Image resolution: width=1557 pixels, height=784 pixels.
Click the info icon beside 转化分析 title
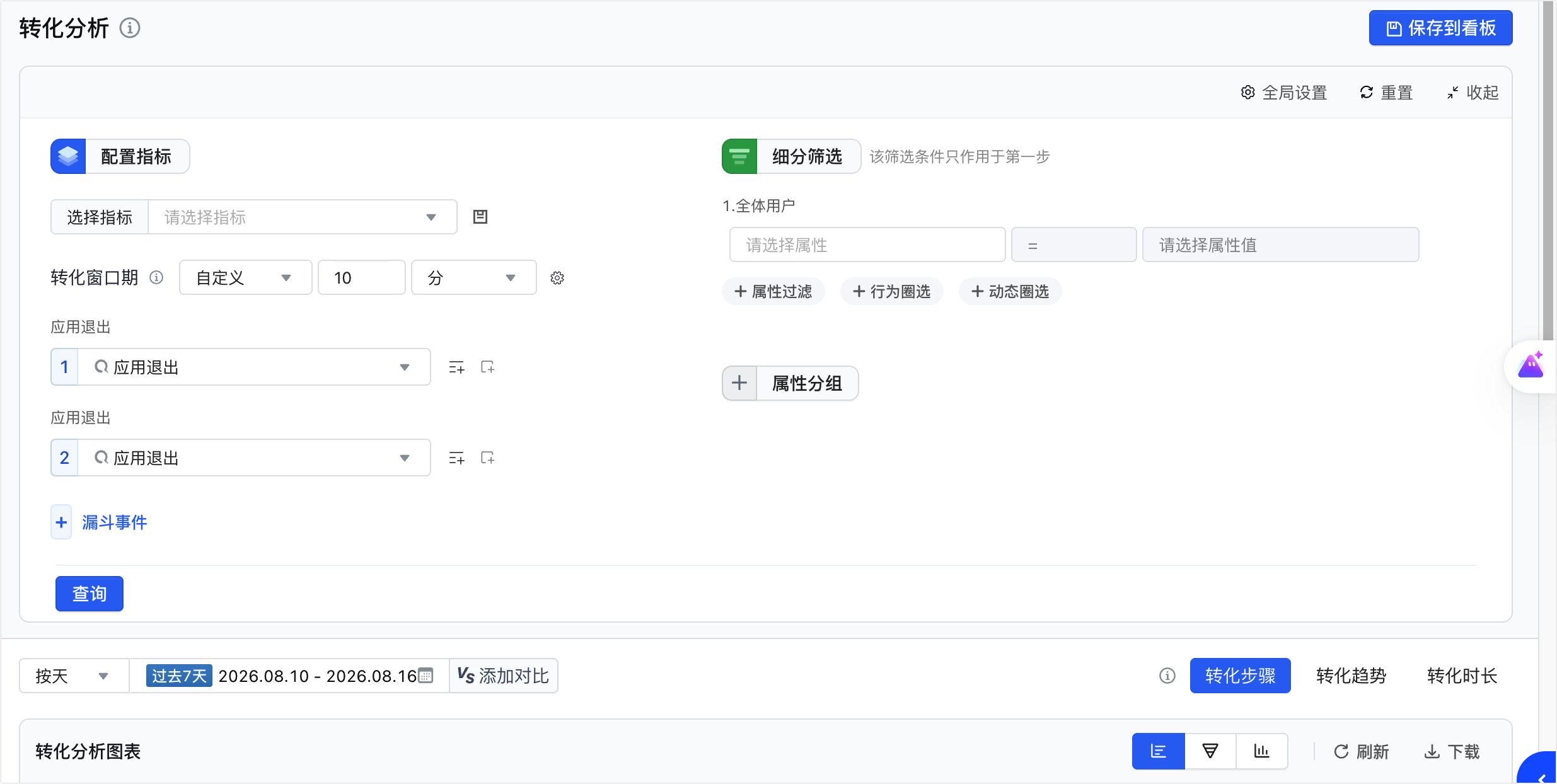click(130, 28)
